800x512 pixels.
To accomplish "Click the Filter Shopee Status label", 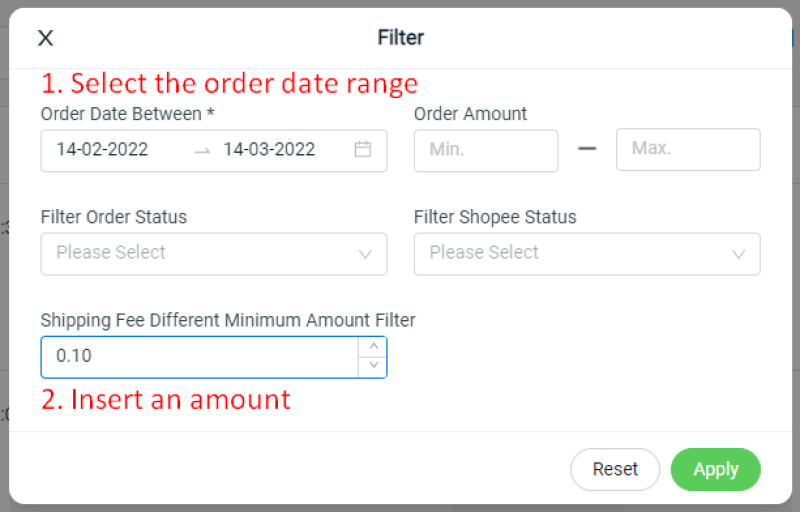I will coord(495,217).
